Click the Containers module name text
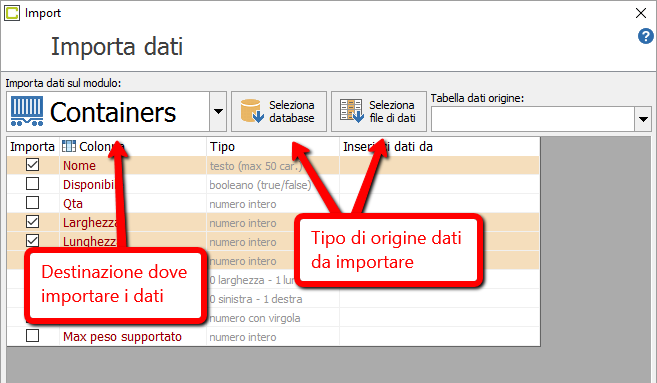 113,112
